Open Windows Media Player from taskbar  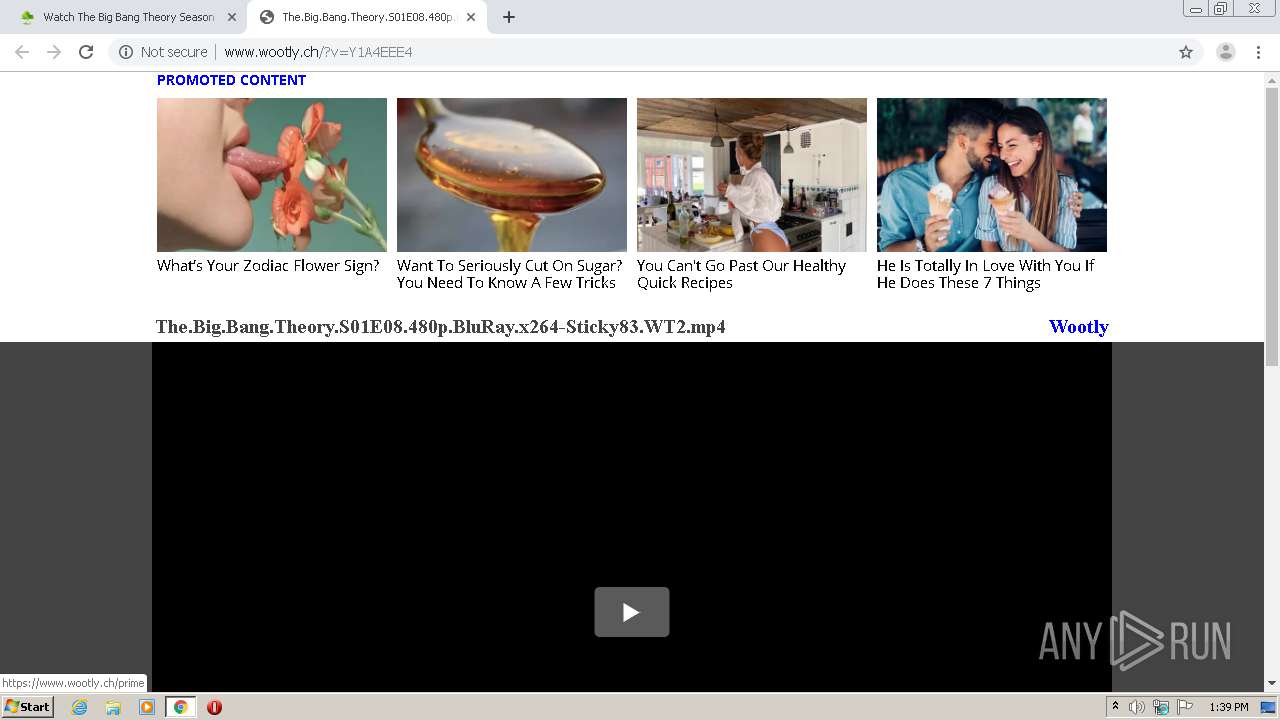coord(147,707)
